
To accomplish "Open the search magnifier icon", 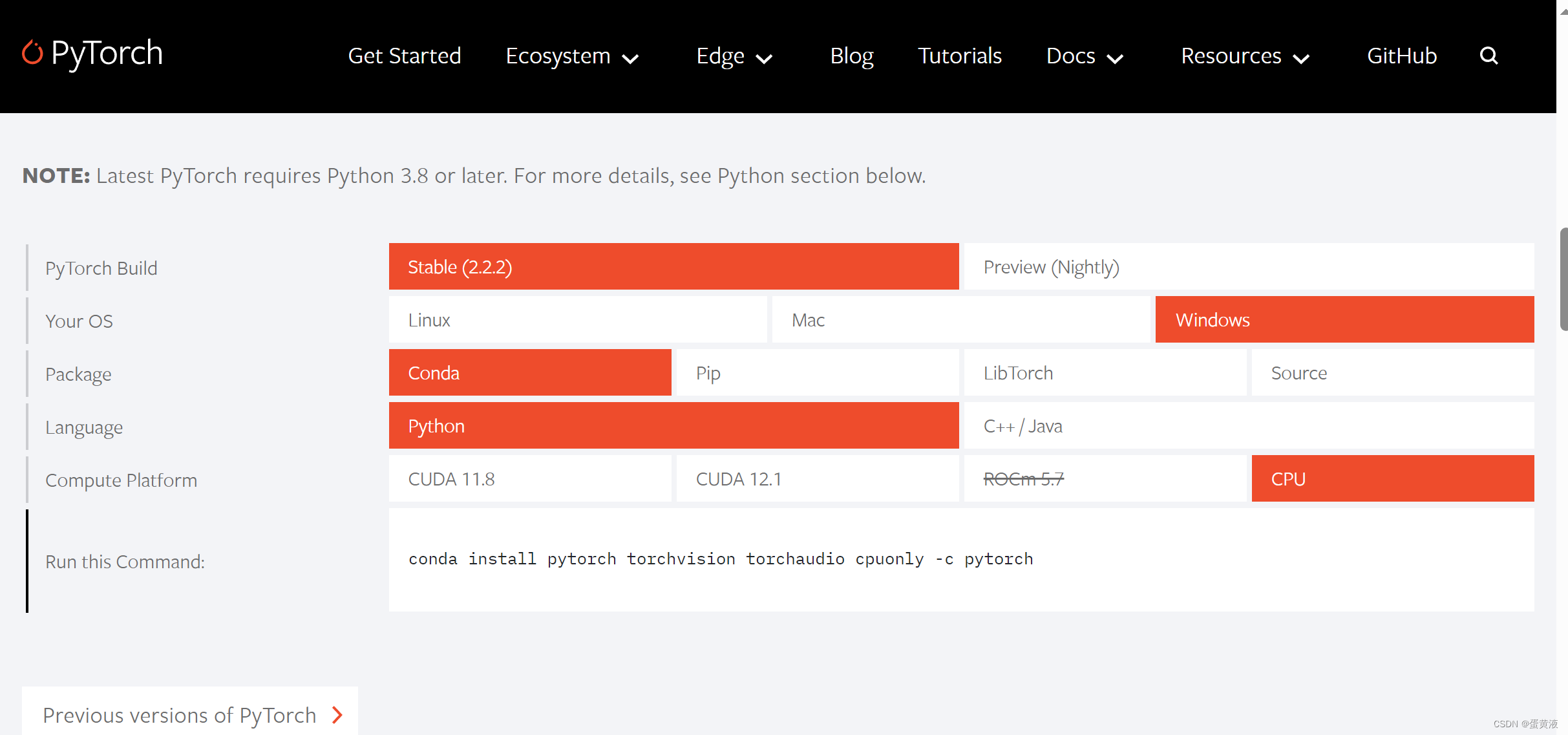I will click(x=1489, y=56).
